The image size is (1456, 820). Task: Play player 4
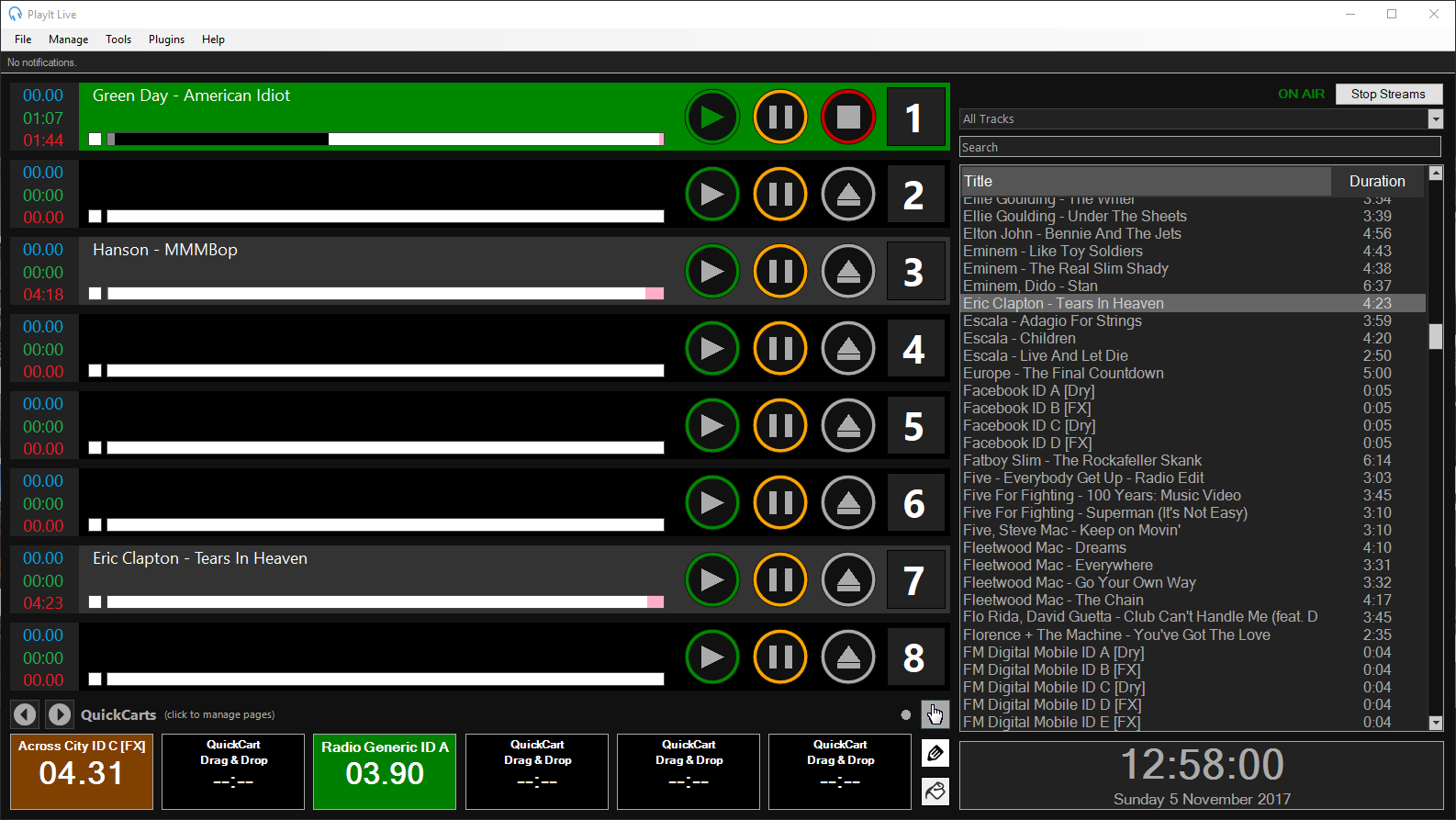pos(711,349)
